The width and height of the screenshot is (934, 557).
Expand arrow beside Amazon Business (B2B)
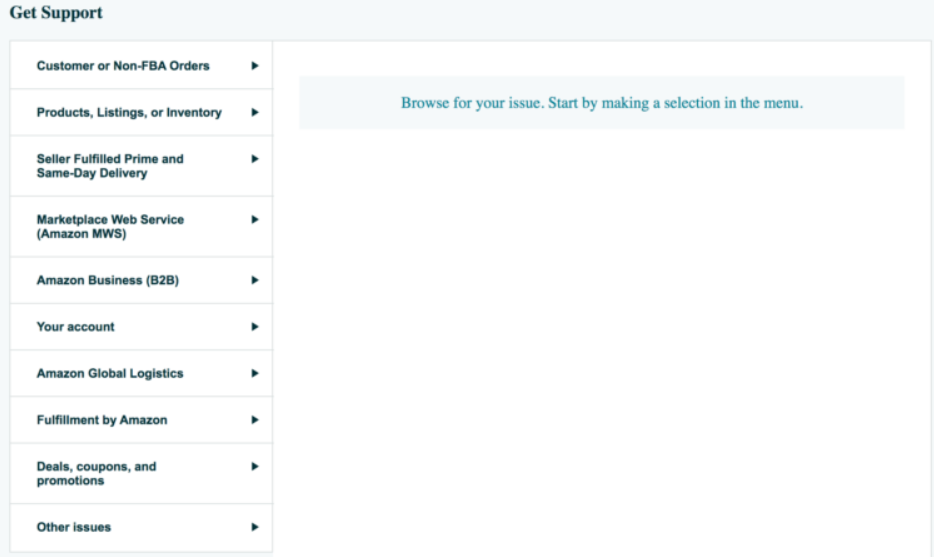pyautogui.click(x=255, y=281)
